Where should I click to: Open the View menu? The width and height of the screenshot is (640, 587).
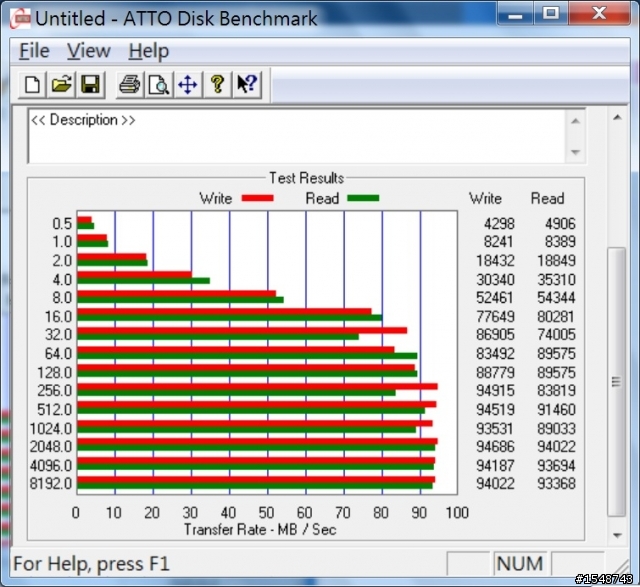[89, 51]
